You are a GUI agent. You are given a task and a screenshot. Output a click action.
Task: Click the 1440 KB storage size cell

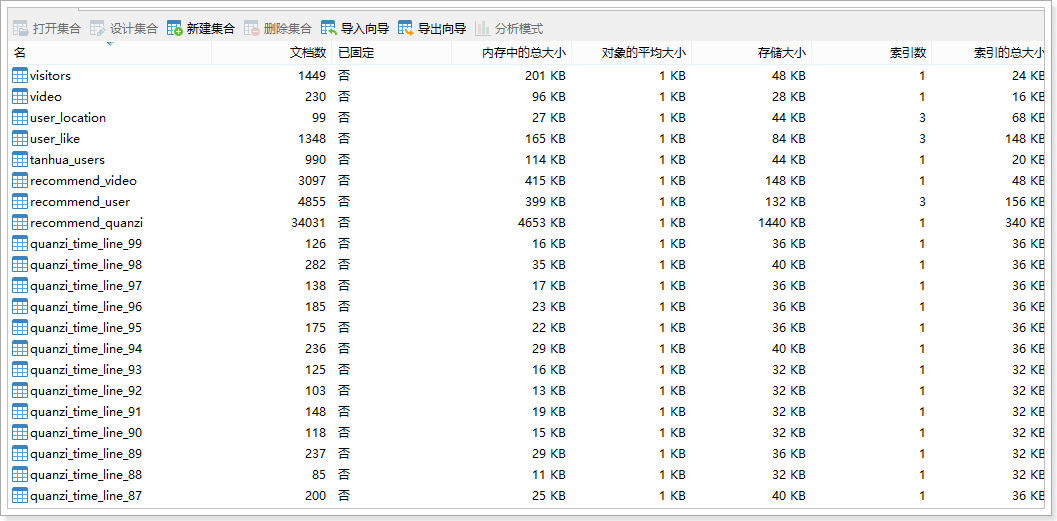(x=781, y=222)
